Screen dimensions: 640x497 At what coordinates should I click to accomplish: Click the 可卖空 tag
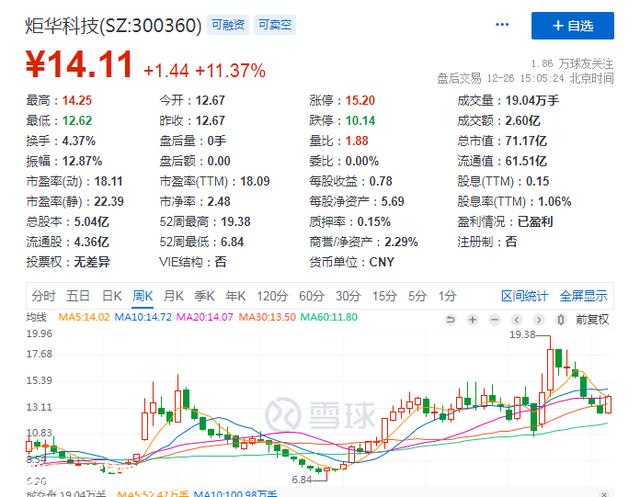coord(275,25)
